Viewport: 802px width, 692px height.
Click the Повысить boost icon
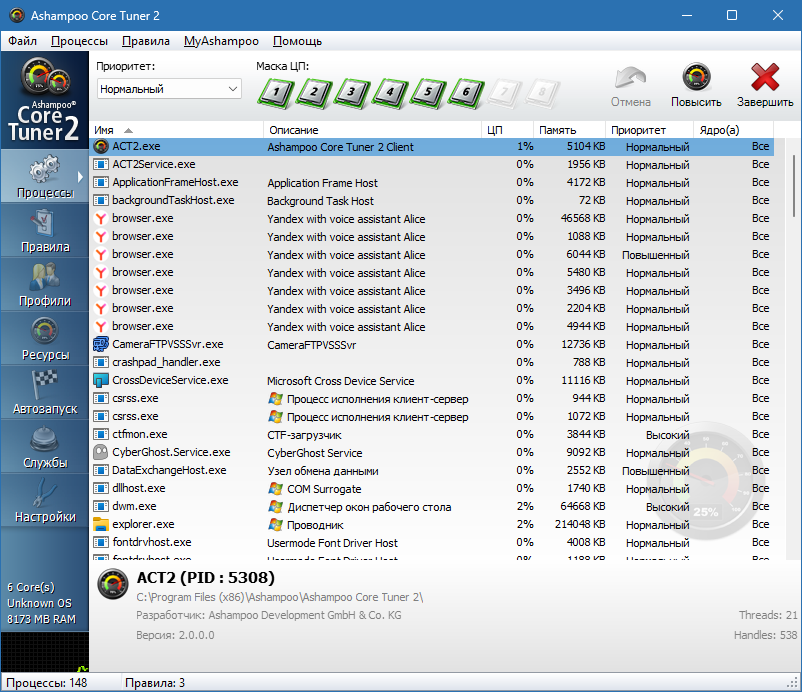[696, 85]
